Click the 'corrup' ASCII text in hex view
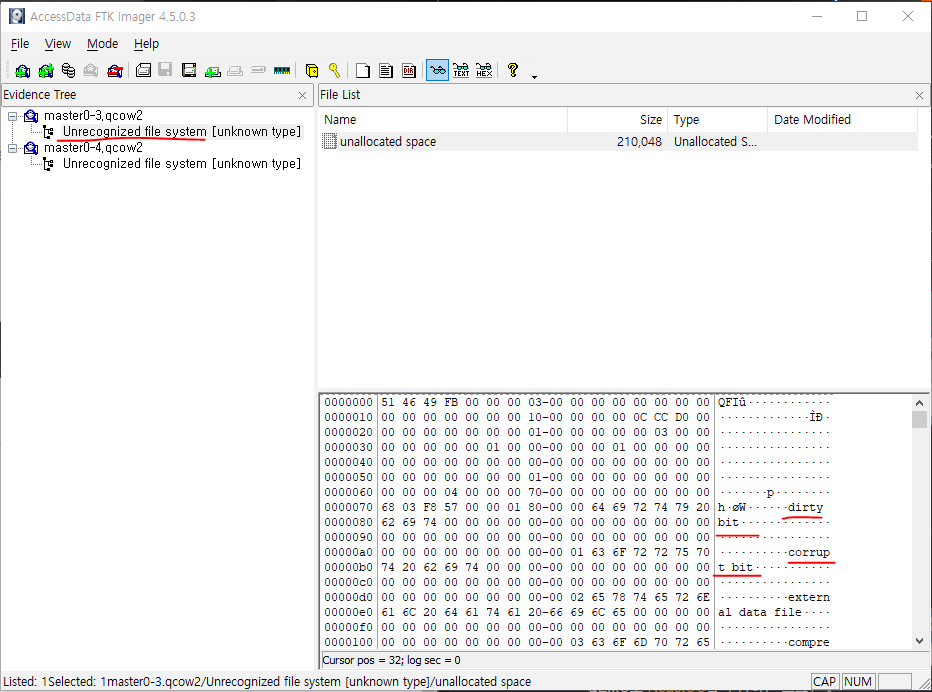This screenshot has width=932, height=692. coord(808,552)
